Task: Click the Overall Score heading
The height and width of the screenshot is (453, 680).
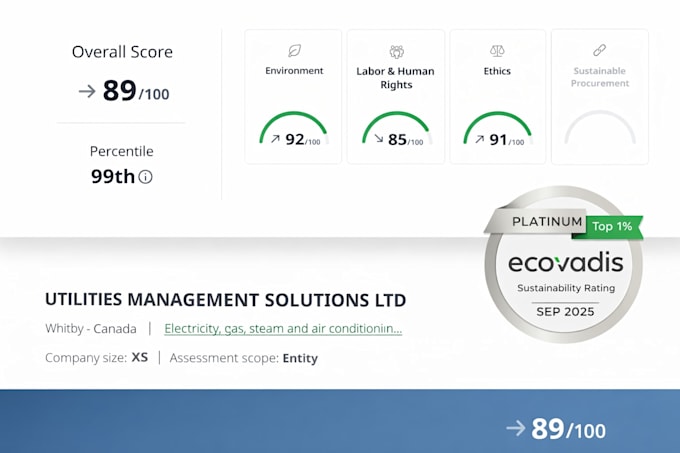Action: point(122,52)
